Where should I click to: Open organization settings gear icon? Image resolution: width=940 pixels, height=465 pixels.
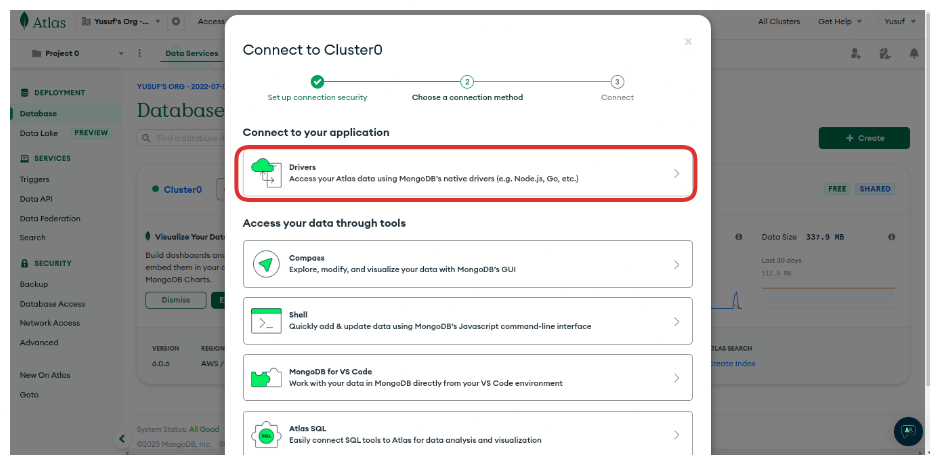[176, 21]
